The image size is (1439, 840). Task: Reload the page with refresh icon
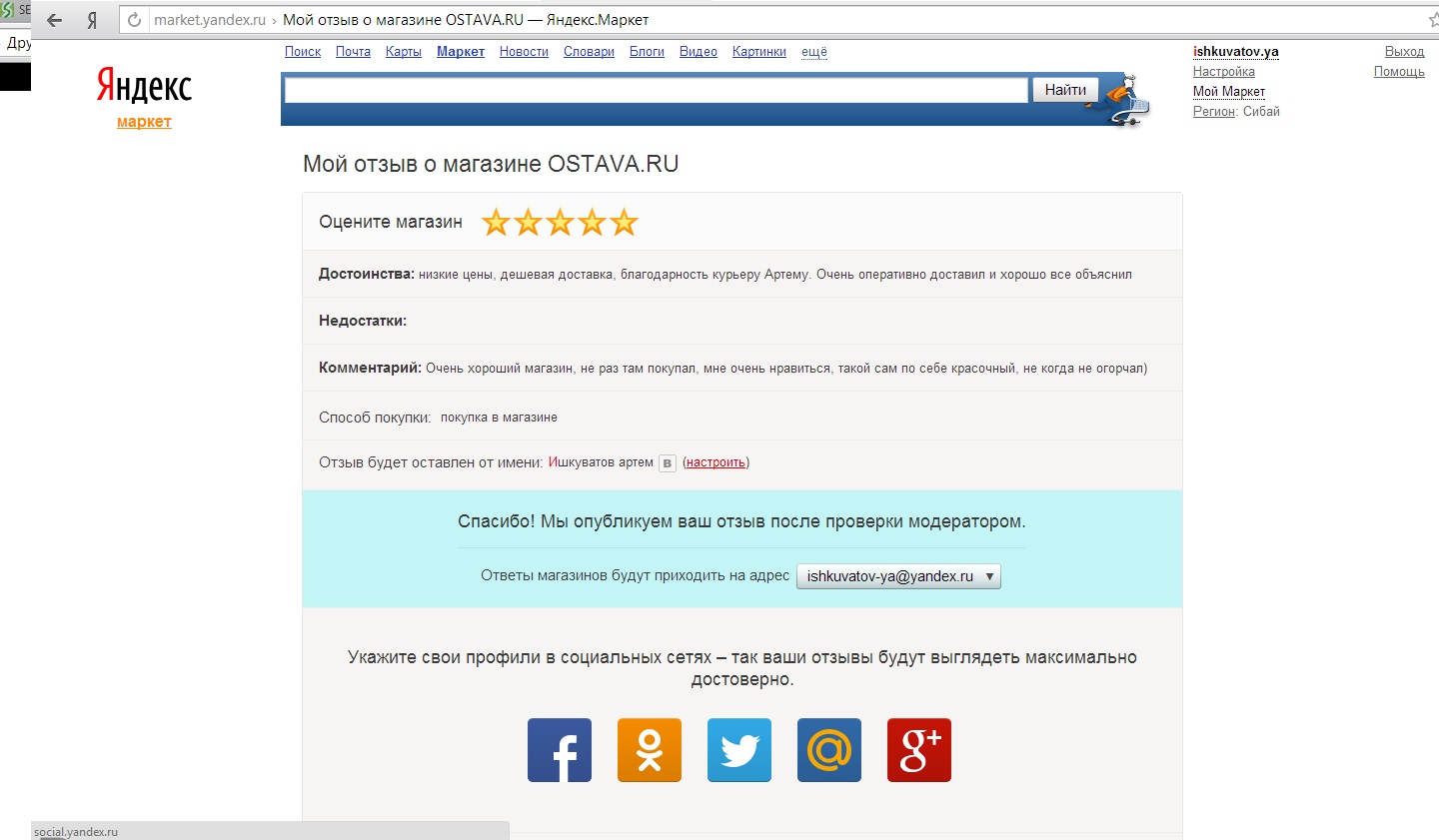pos(135,20)
